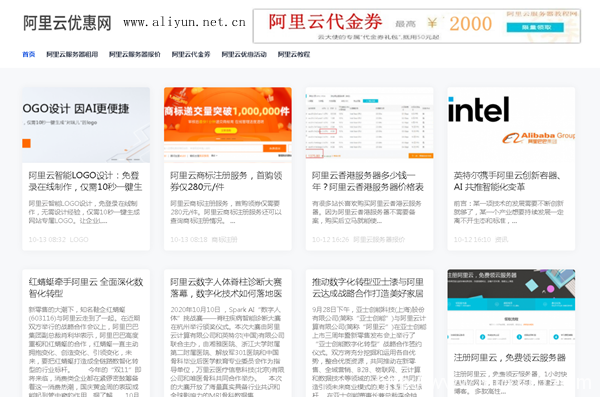The height and width of the screenshot is (397, 600).
Task: Open article 英特尔携手阿里云创新容器
Action: tap(507, 181)
